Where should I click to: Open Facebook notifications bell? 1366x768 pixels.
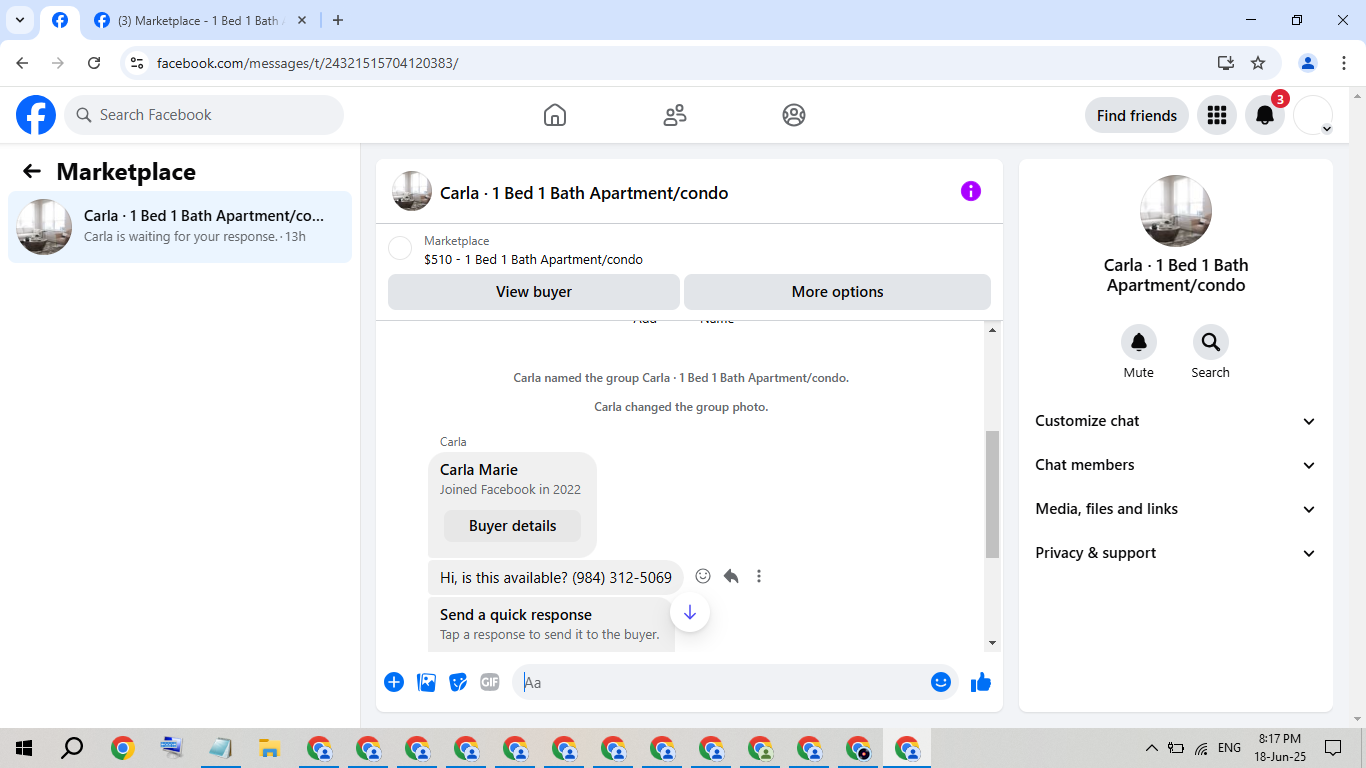[1265, 115]
